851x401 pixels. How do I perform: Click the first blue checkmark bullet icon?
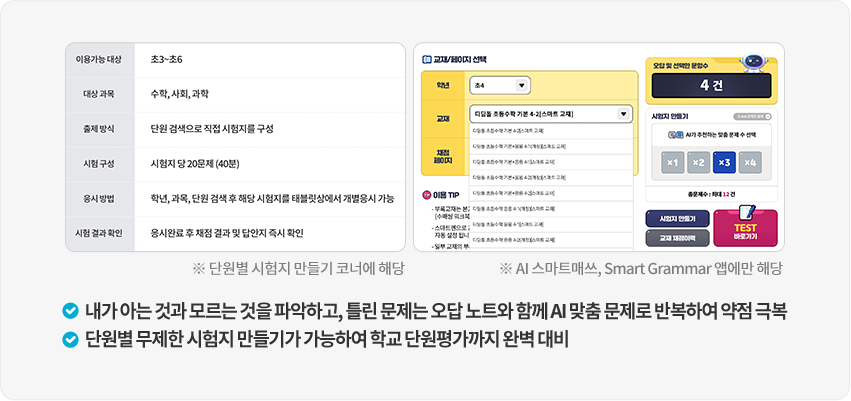[69, 310]
